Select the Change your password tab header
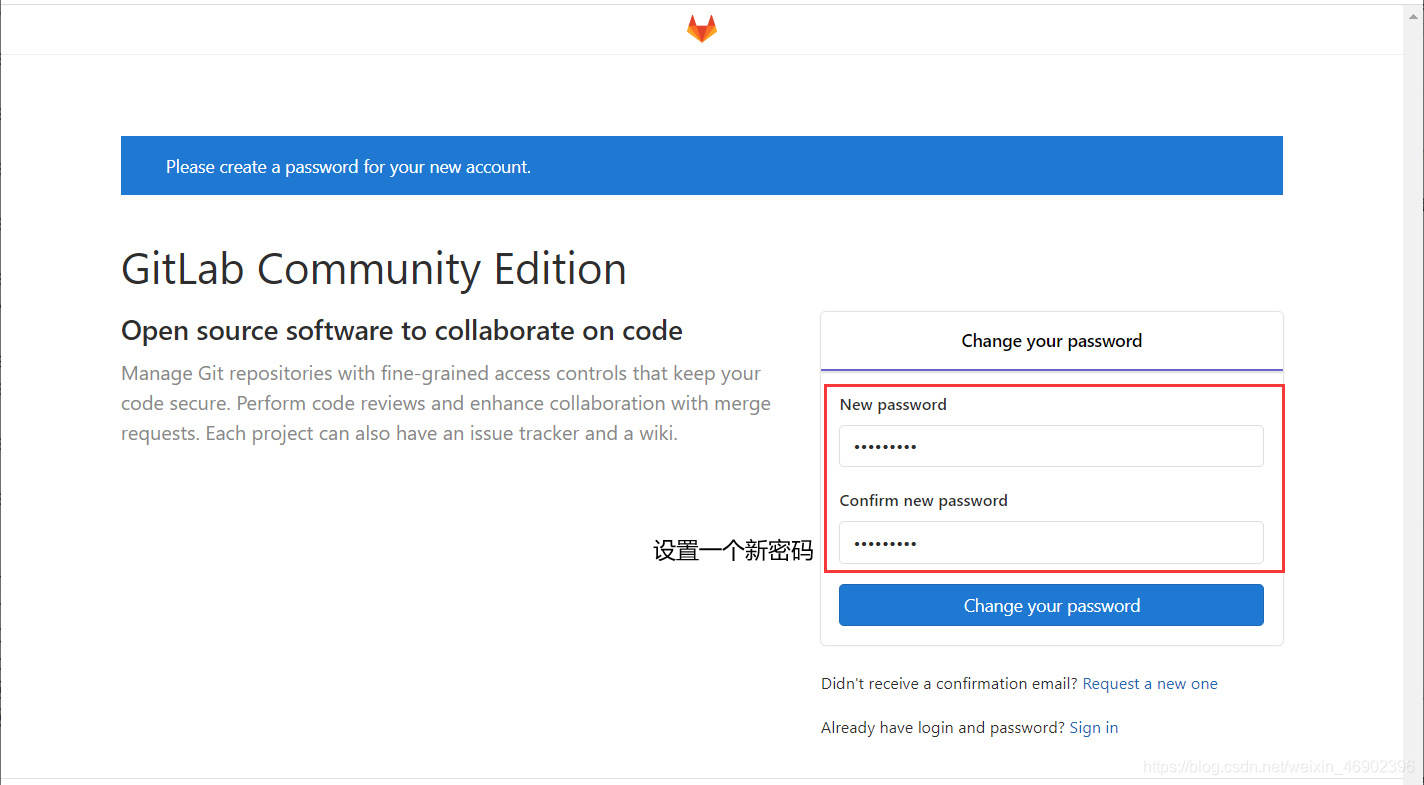This screenshot has width=1424, height=785. coord(1051,341)
